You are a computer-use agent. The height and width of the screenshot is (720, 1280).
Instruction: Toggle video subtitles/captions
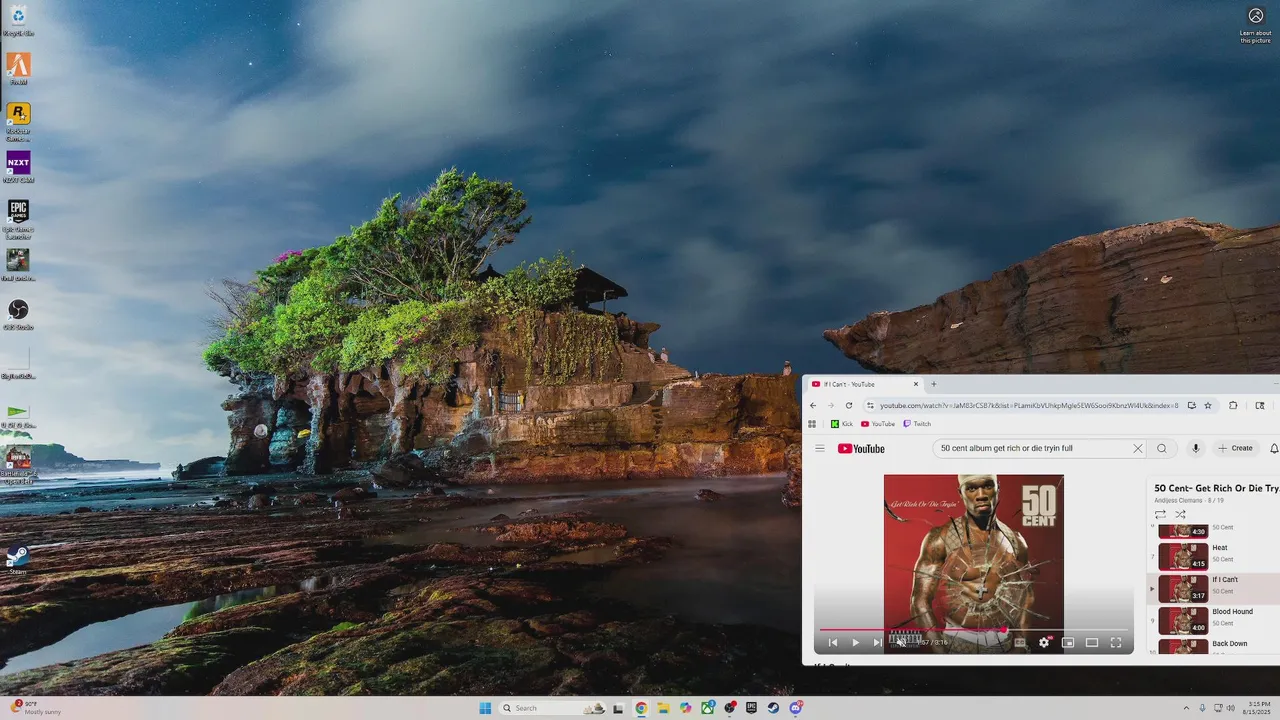point(1020,642)
